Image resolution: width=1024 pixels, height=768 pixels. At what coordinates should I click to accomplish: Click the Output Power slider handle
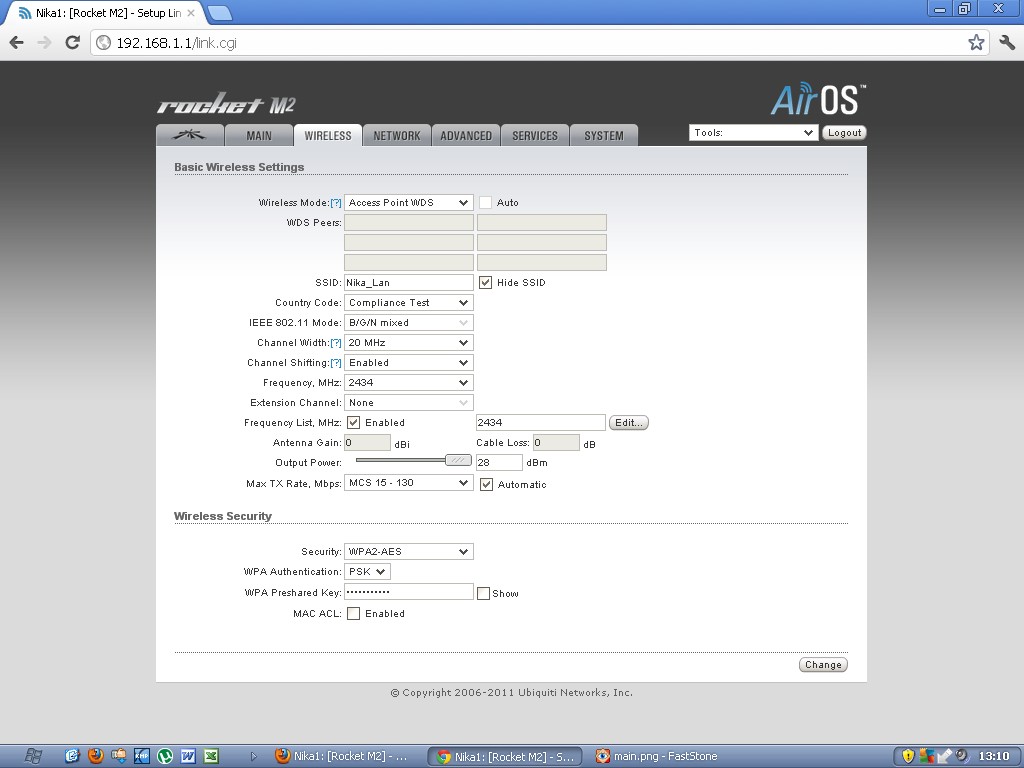coord(458,460)
